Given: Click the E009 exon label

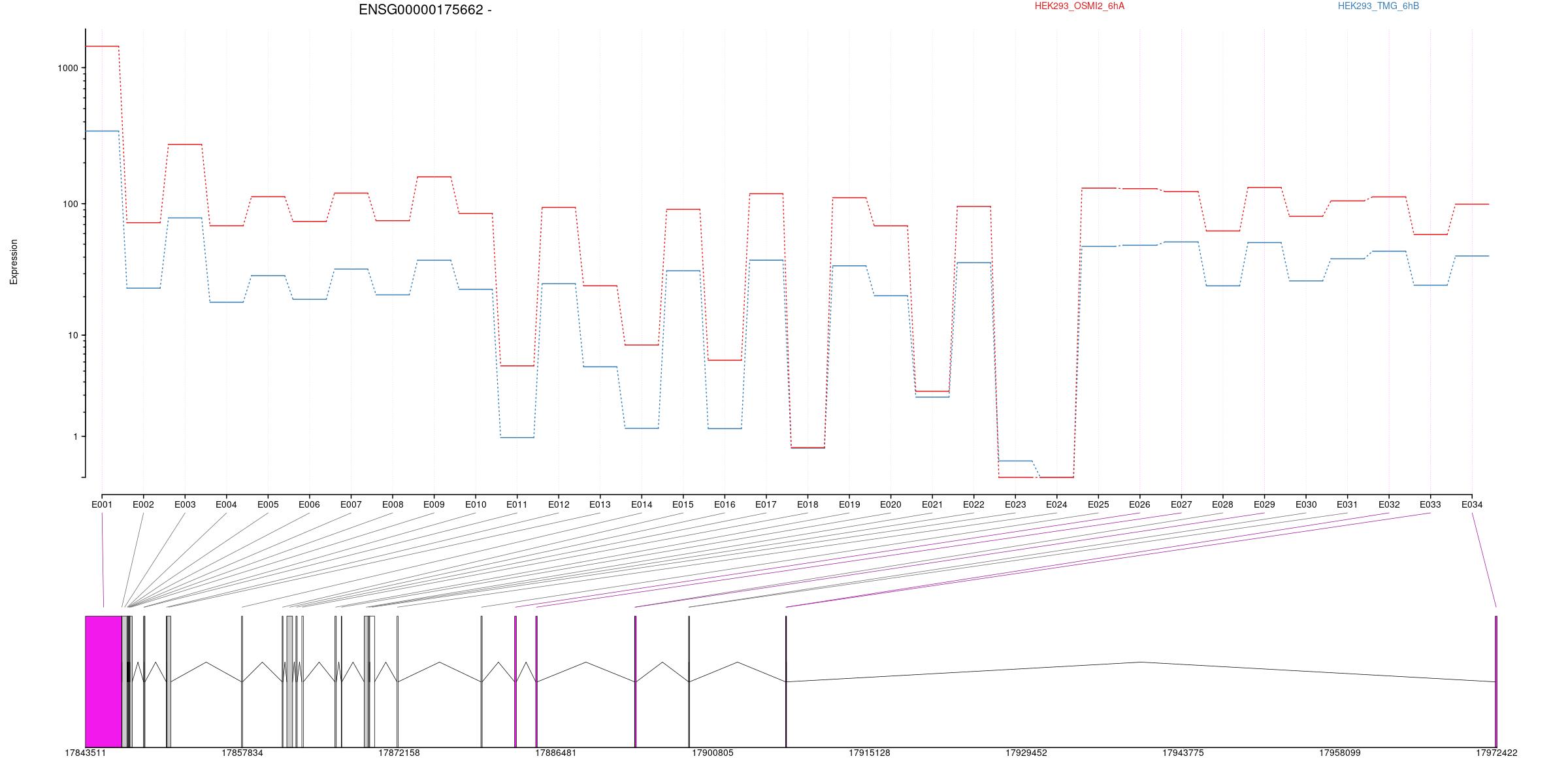Looking at the screenshot, I should coord(434,504).
